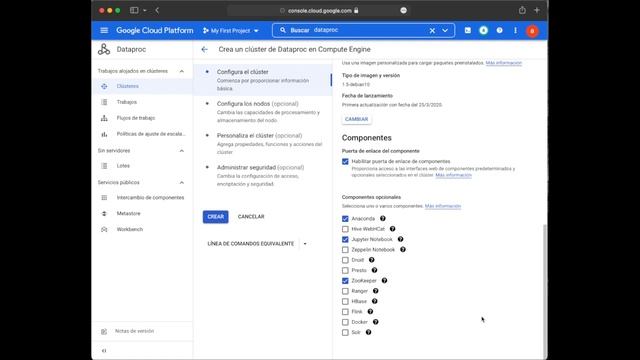Enable the Solr checkbox
Viewport: 640px width, 360px height.
coord(345,332)
